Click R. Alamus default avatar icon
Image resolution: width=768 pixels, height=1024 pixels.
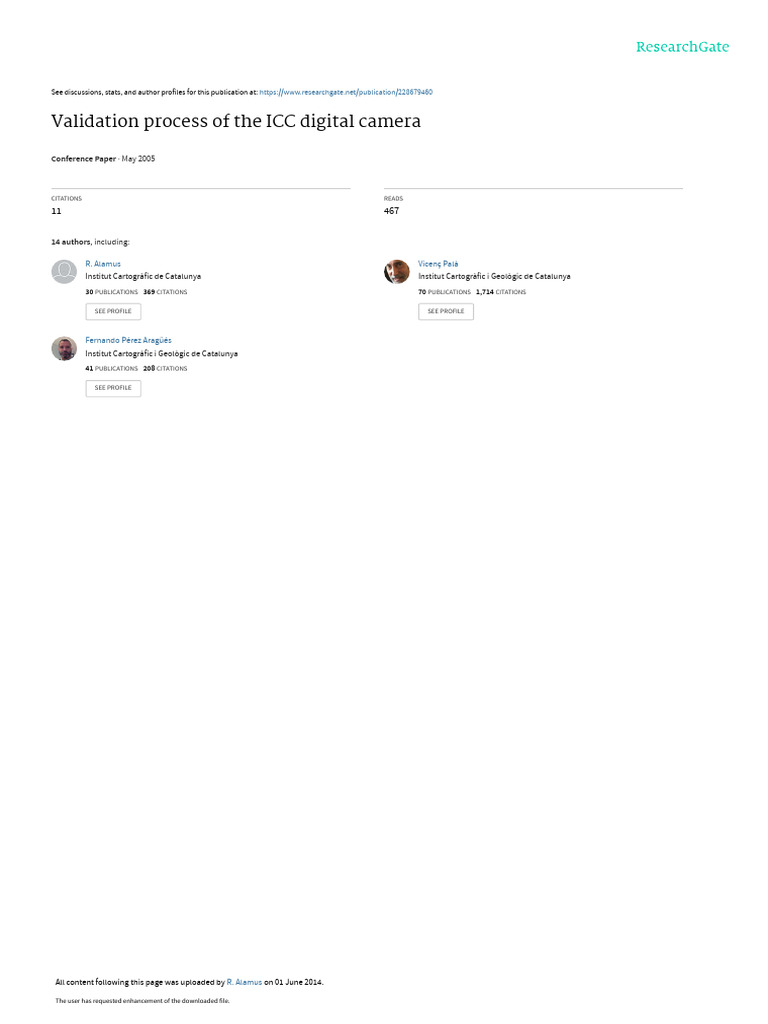pos(64,272)
